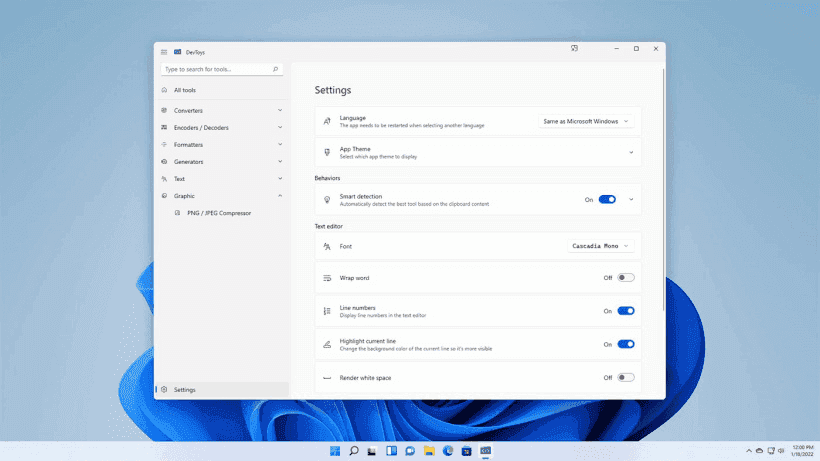This screenshot has height=461, width=820.
Task: Select the Formatters sidebar item
Action: click(222, 145)
